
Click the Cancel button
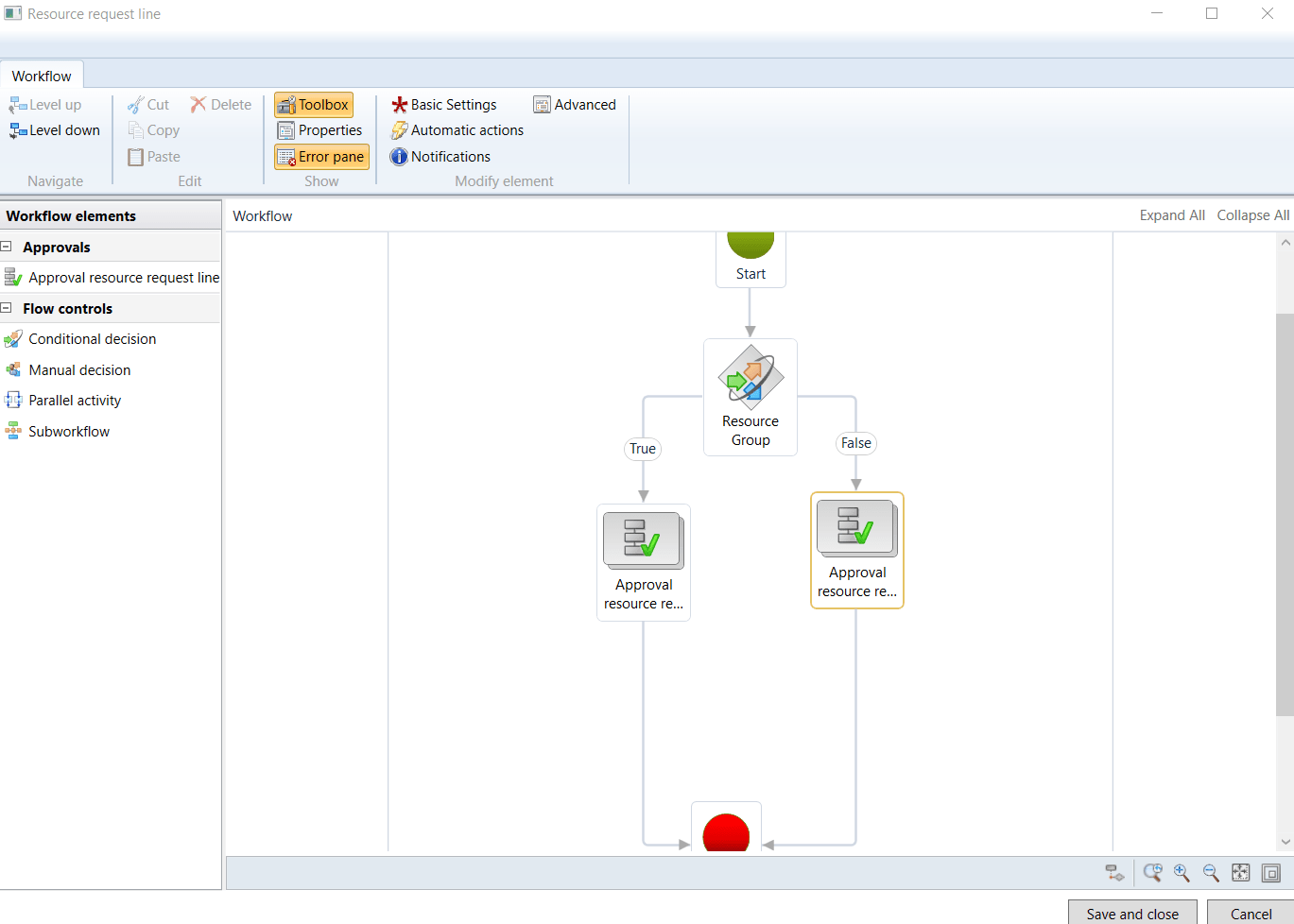1251,914
